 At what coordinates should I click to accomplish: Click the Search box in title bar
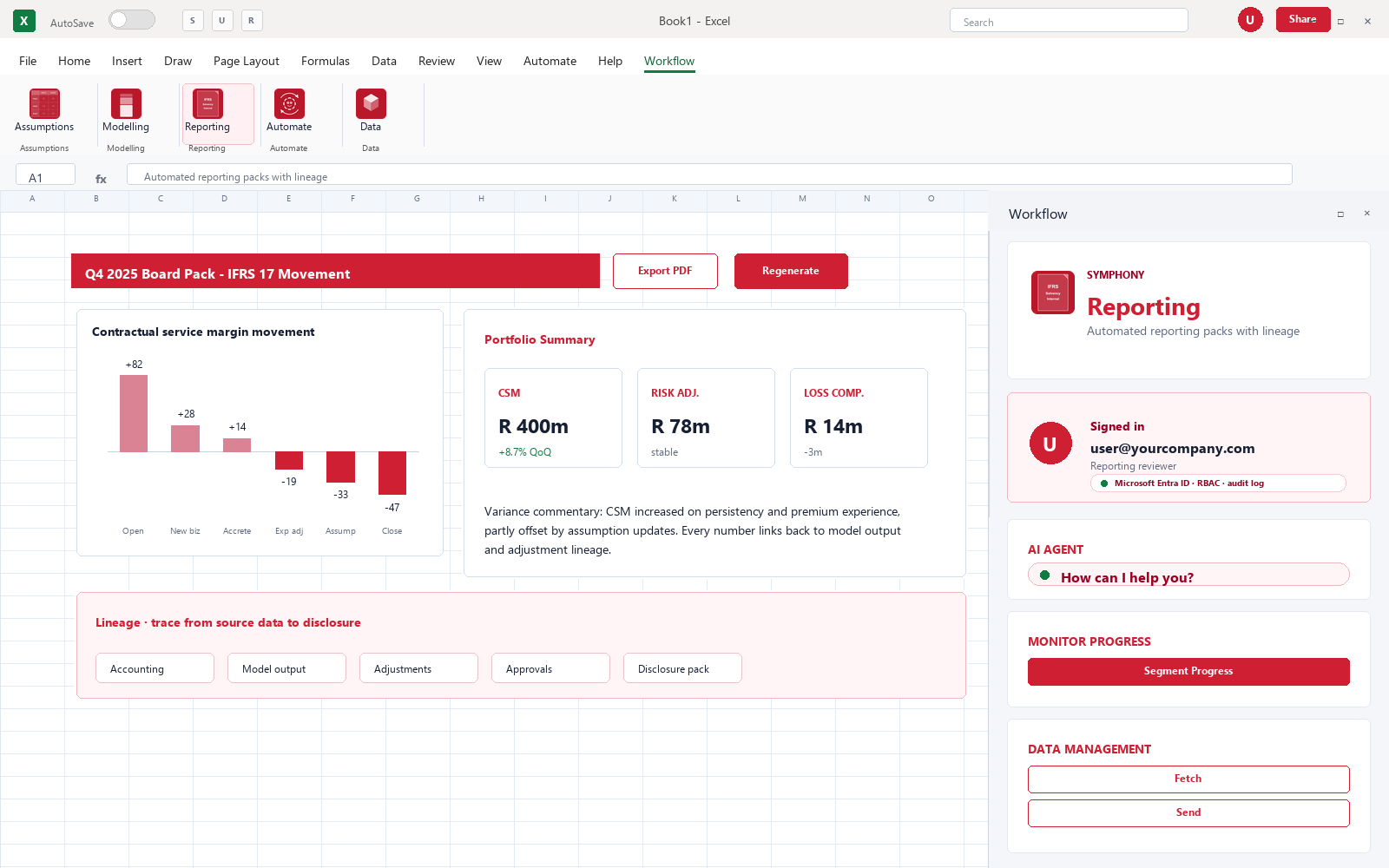tap(1069, 21)
